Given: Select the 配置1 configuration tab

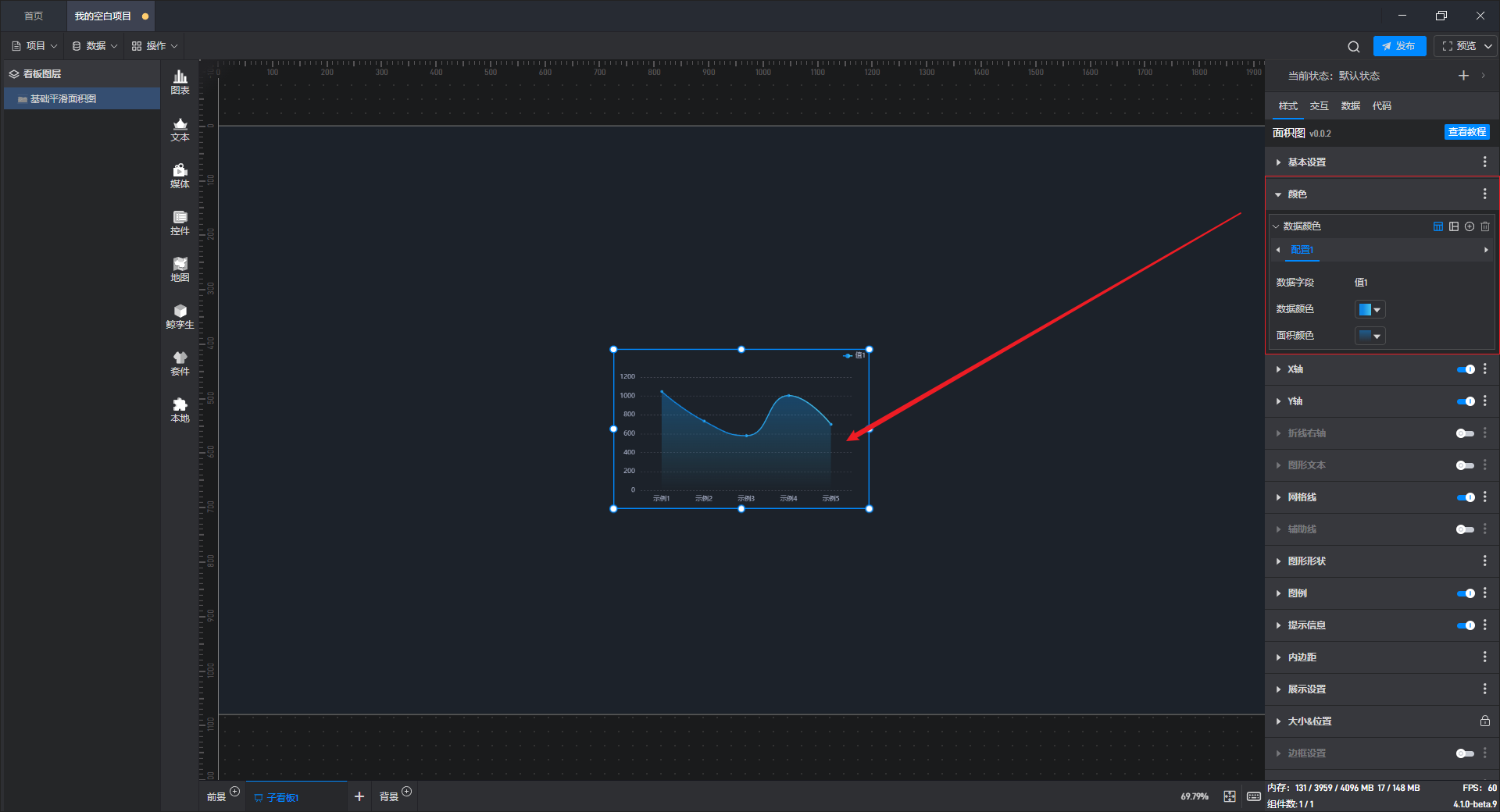Looking at the screenshot, I should [x=1302, y=250].
